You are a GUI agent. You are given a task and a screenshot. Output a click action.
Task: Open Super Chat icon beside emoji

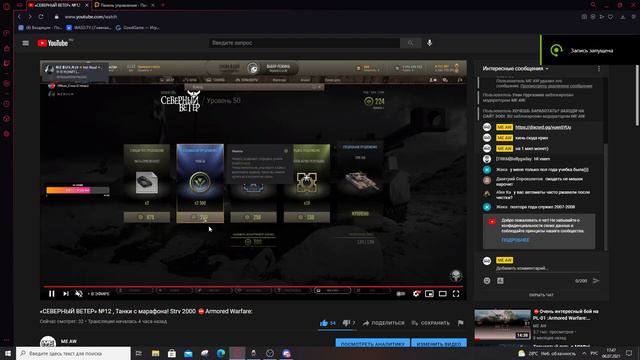click(500, 281)
